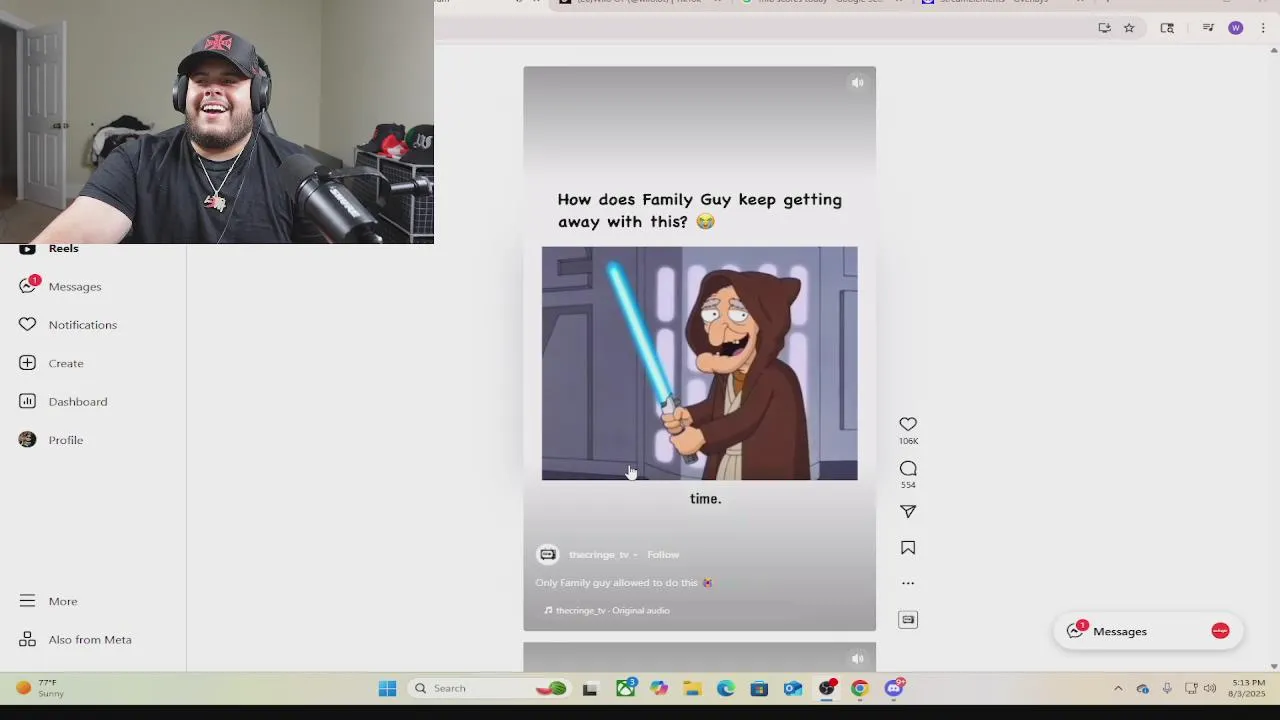Expand the More menu in sidebar
This screenshot has height=720, width=1280.
[48, 601]
